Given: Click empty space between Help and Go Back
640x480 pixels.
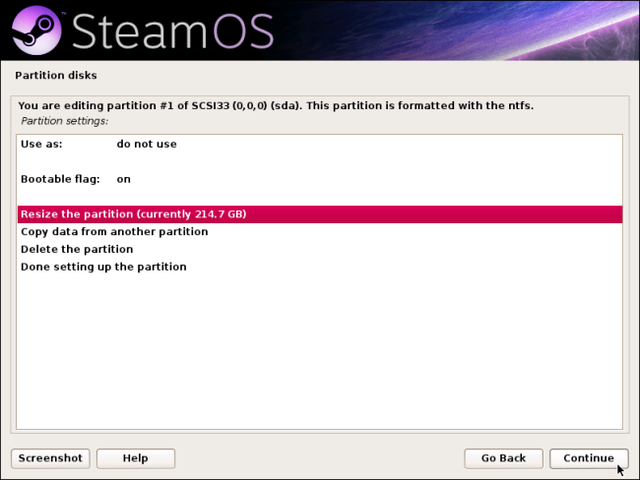Looking at the screenshot, I should click(320, 458).
